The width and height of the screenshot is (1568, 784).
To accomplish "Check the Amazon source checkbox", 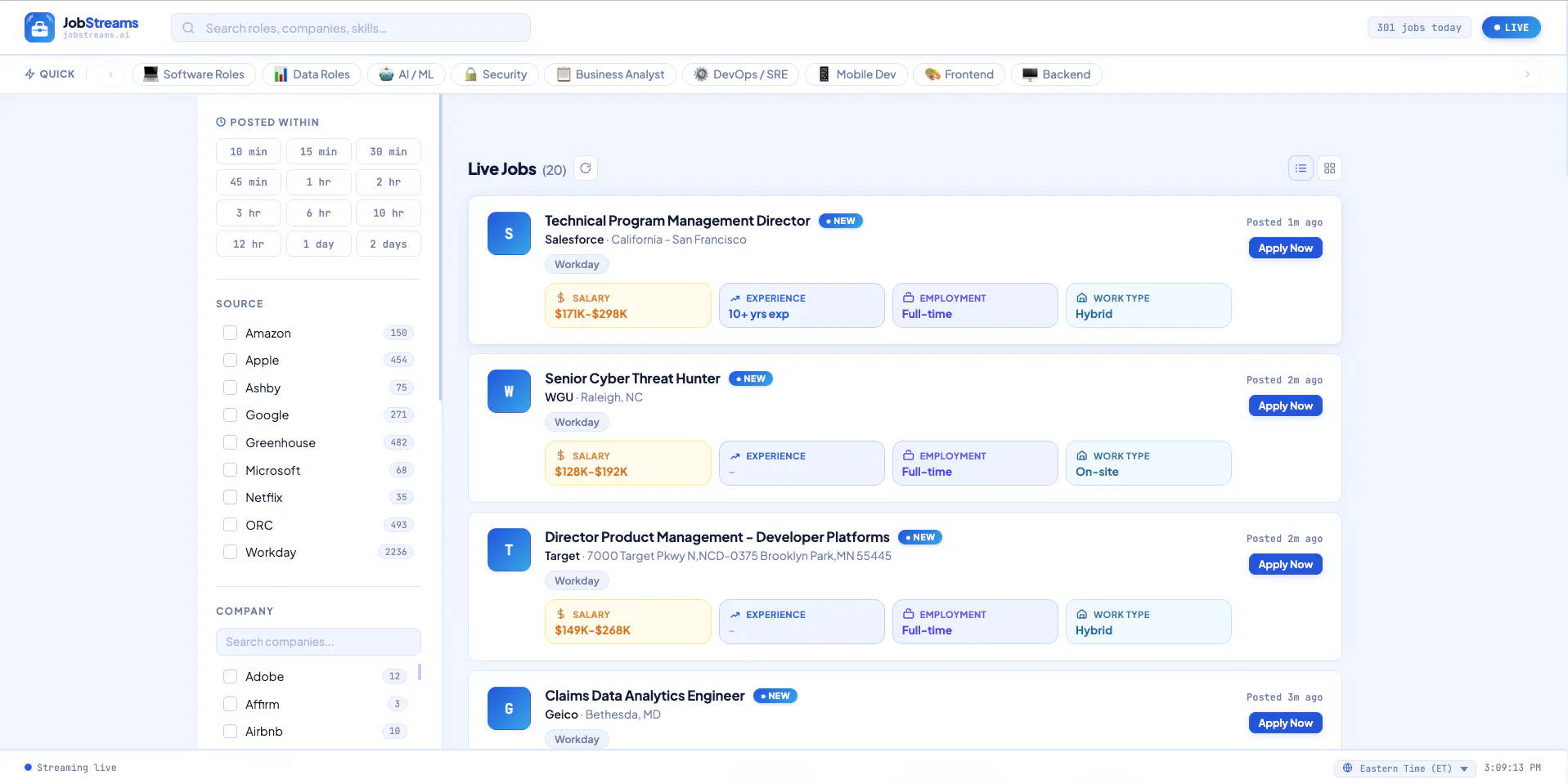I will click(x=231, y=334).
